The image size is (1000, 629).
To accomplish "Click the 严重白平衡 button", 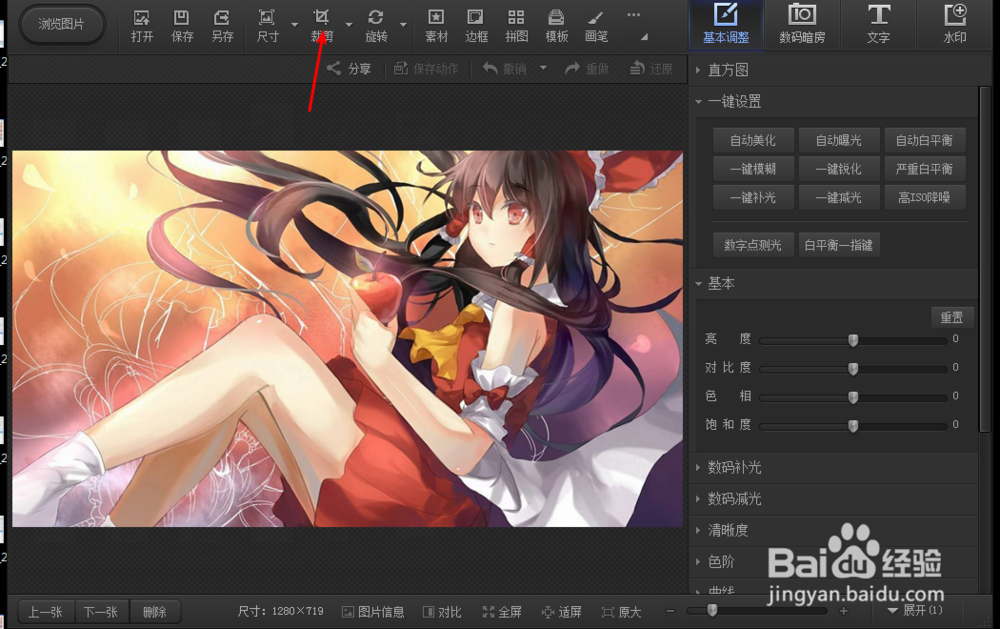I will [x=924, y=169].
